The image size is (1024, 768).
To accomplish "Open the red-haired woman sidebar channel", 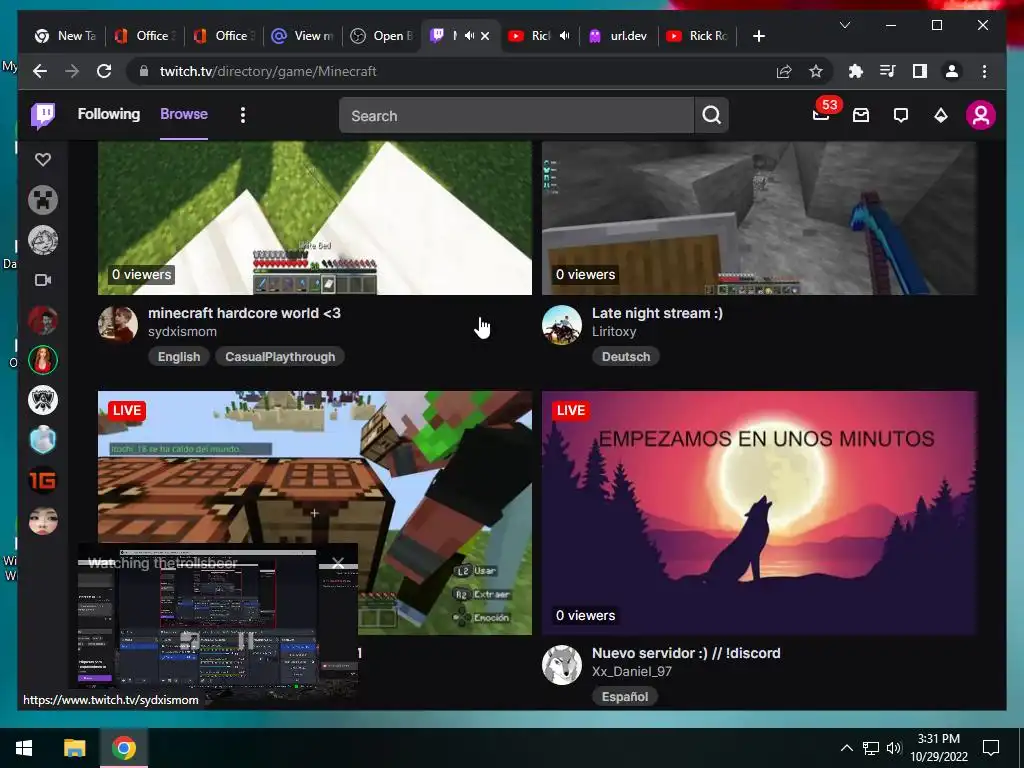I will (x=43, y=360).
